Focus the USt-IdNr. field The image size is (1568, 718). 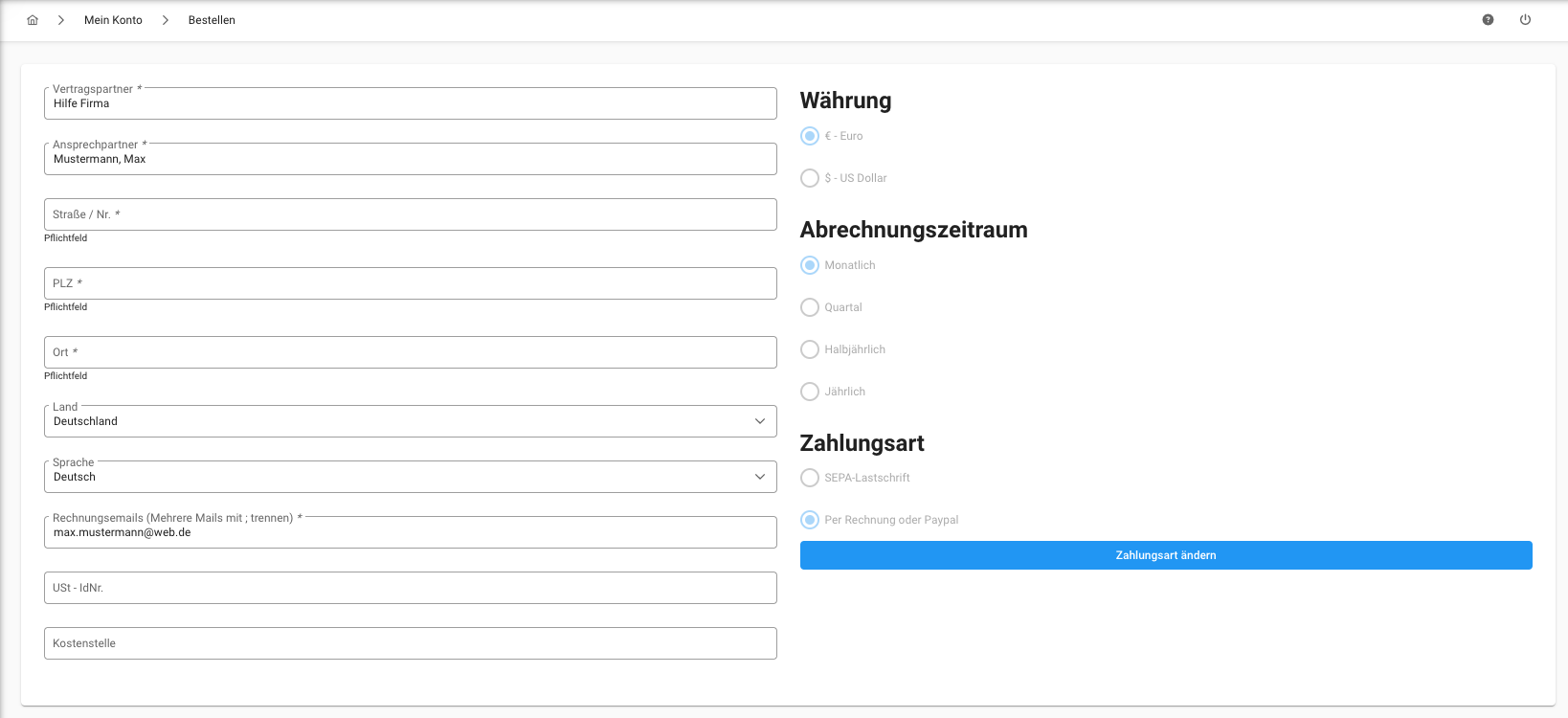click(410, 588)
